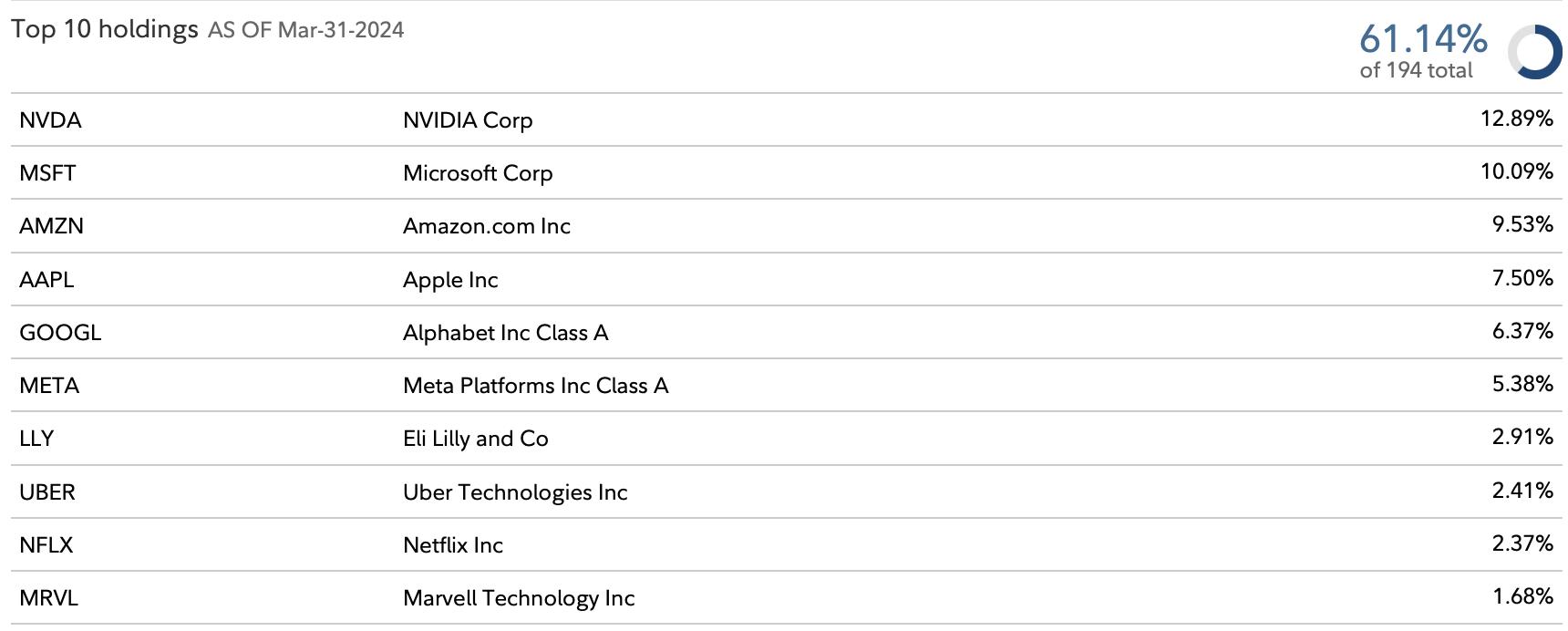
Task: Click the Top 10 holdings heading
Action: [x=105, y=29]
